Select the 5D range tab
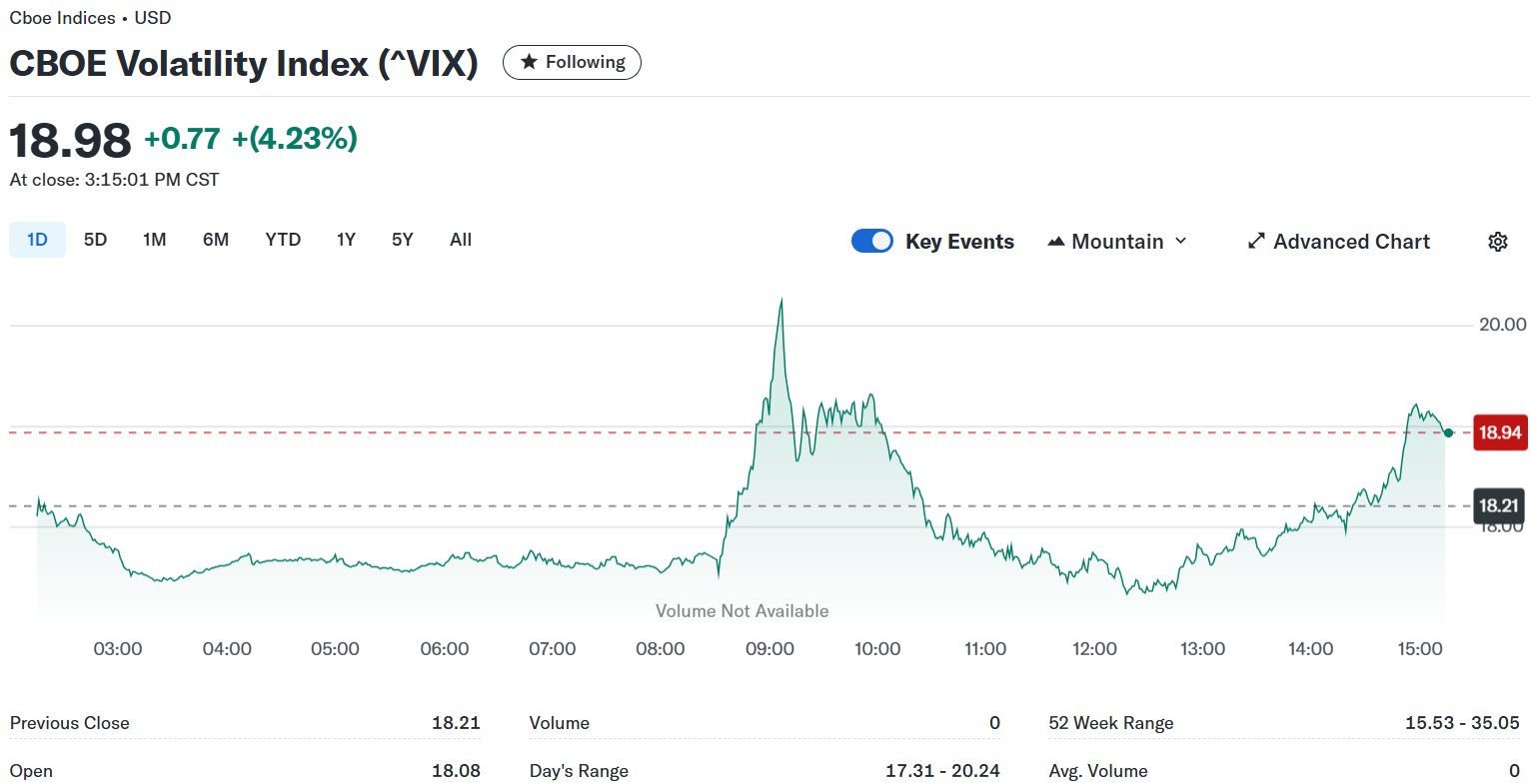Image resolution: width=1530 pixels, height=784 pixels. 95,240
